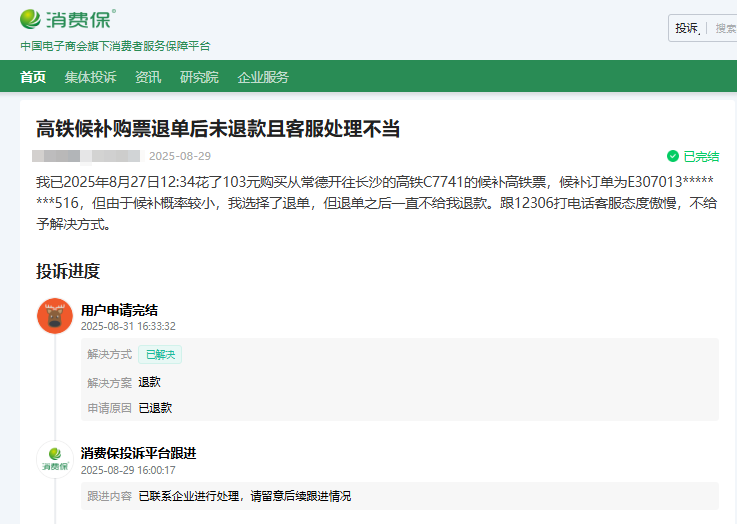The width and height of the screenshot is (737, 524).
Task: Click the slogan 中国电子商会旗下消费者服务保障平台
Action: click(x=116, y=46)
